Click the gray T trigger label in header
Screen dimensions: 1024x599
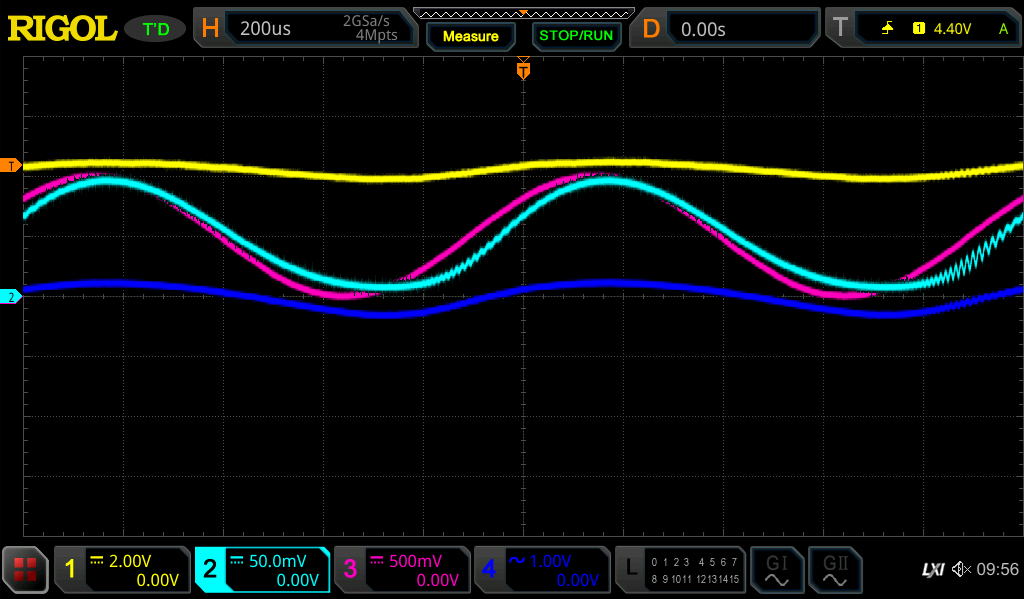point(840,28)
